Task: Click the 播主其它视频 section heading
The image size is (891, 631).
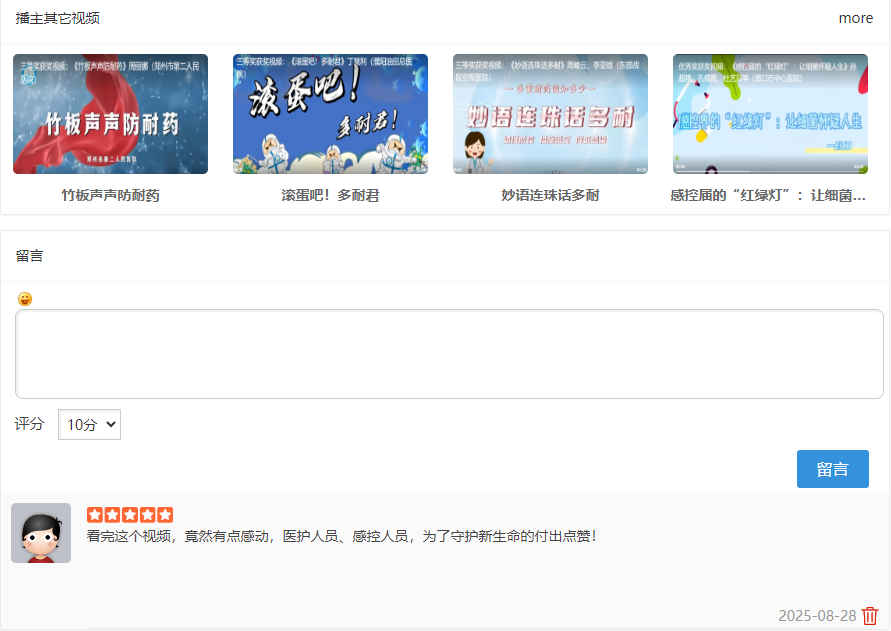Action: coord(58,18)
